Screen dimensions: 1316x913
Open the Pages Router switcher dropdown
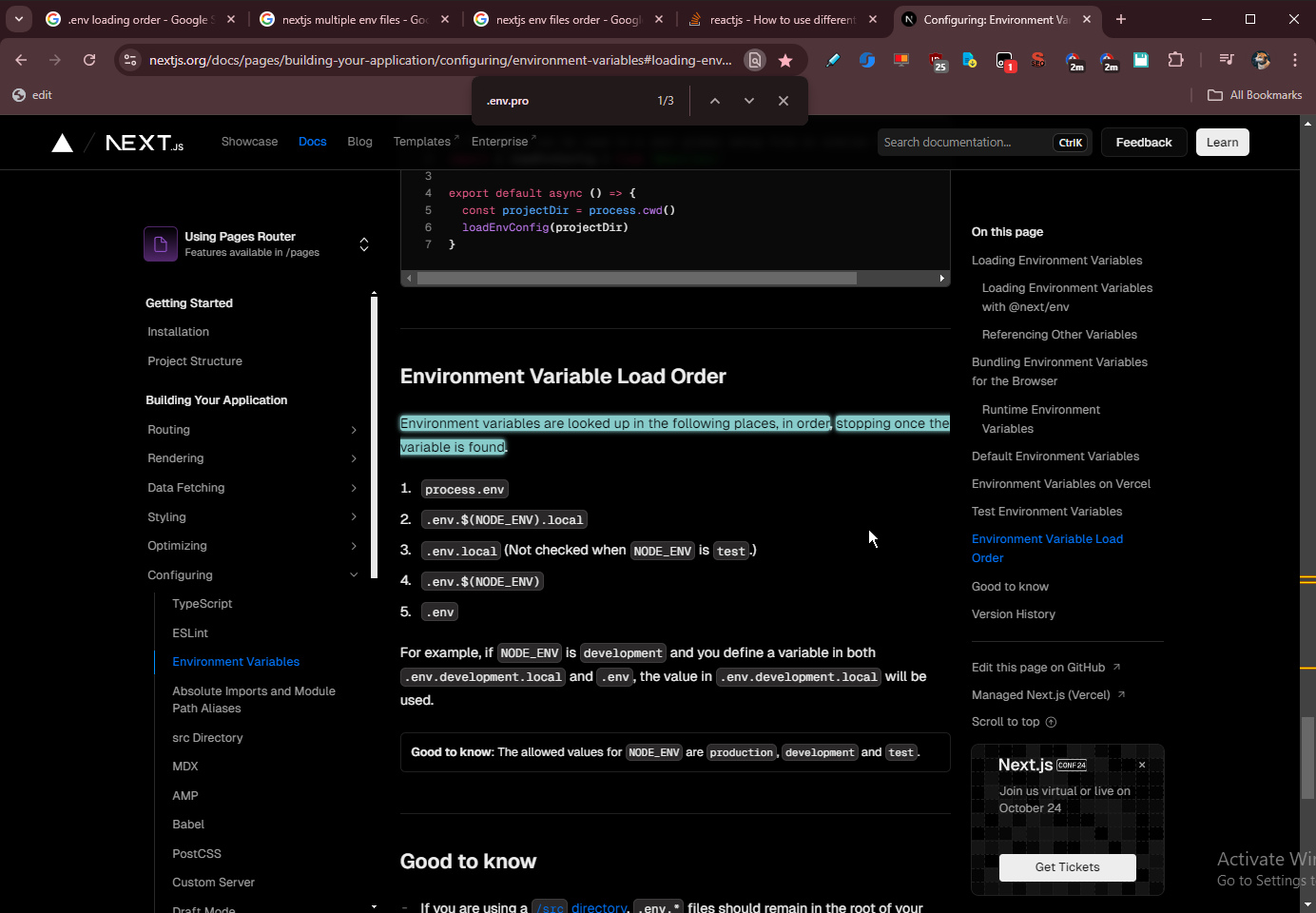click(x=363, y=244)
